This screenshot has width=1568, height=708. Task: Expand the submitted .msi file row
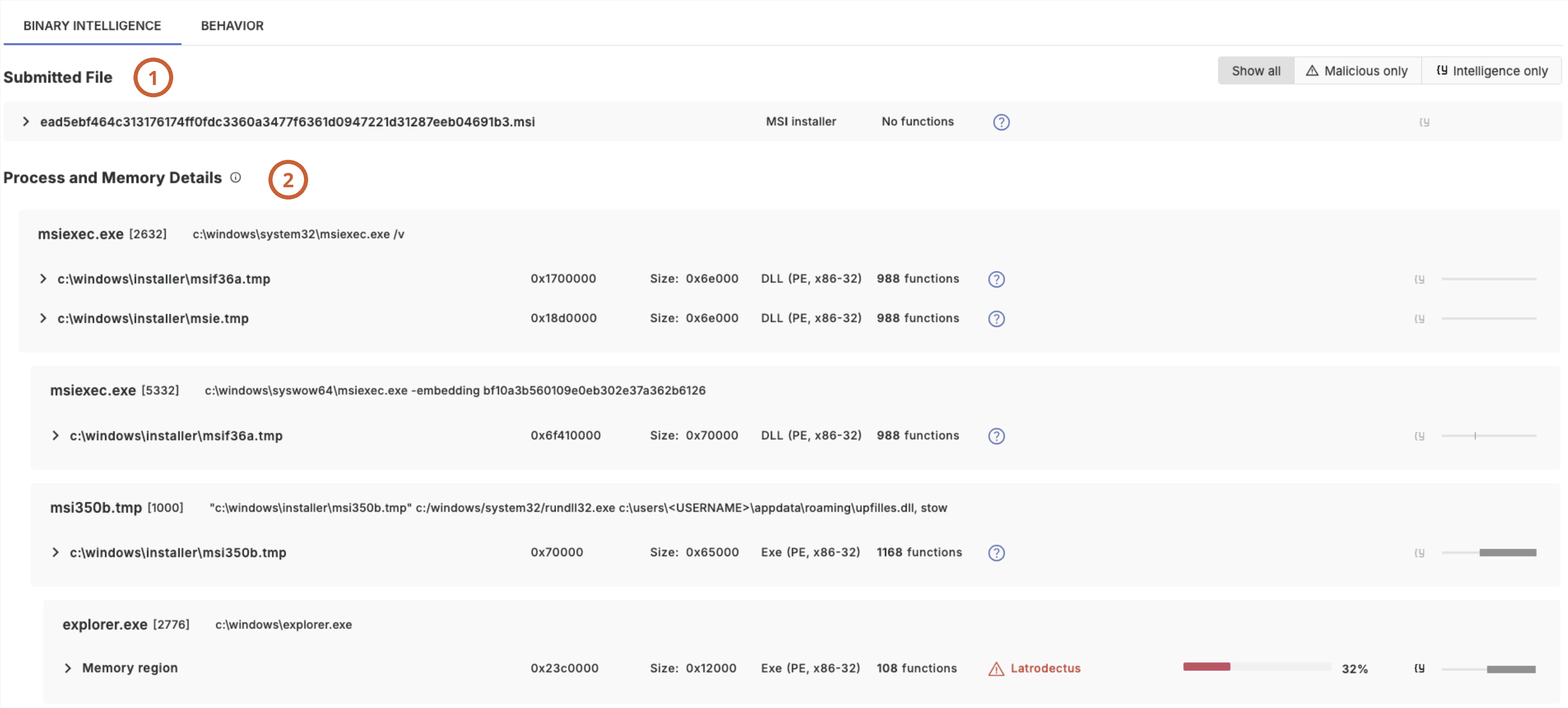pos(26,122)
